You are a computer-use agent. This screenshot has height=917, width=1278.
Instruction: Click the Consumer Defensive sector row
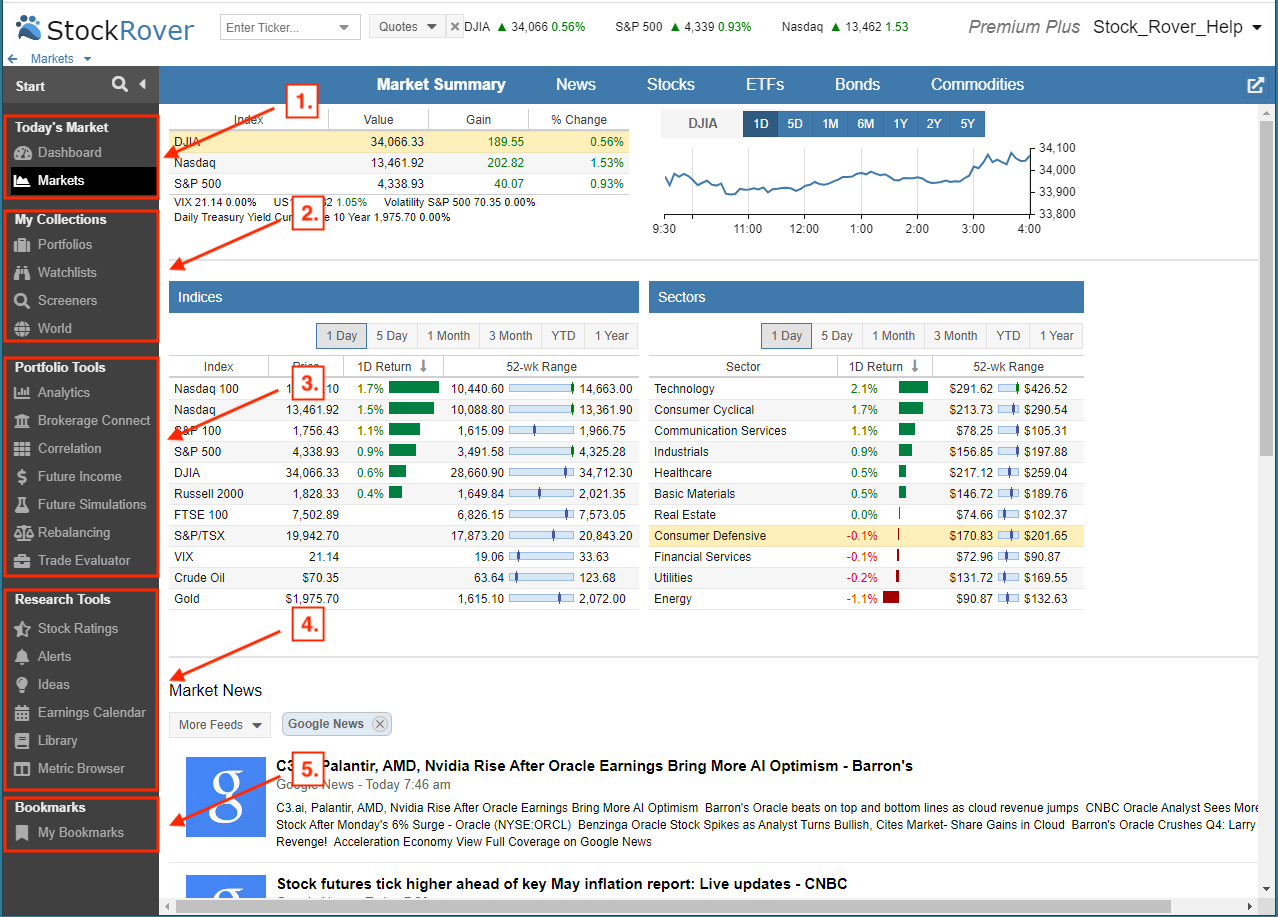pyautogui.click(x=866, y=536)
